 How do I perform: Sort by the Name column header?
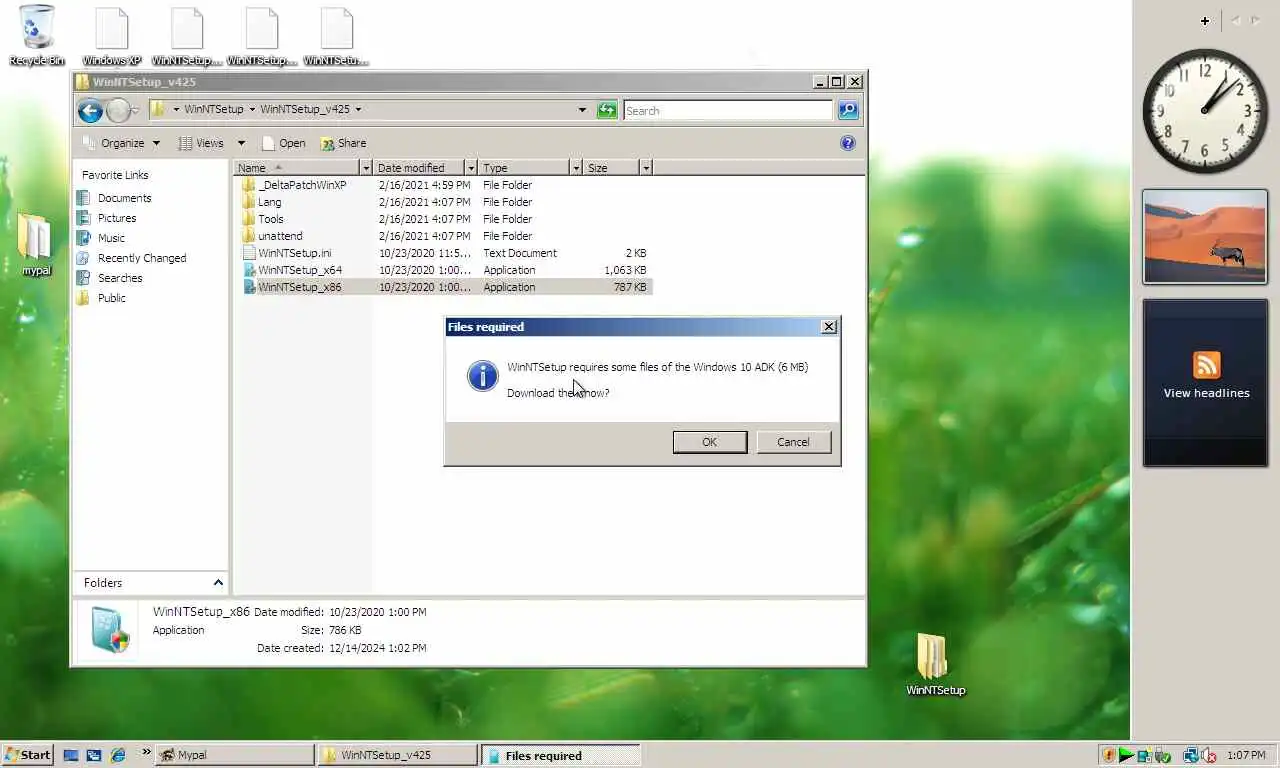click(x=296, y=168)
